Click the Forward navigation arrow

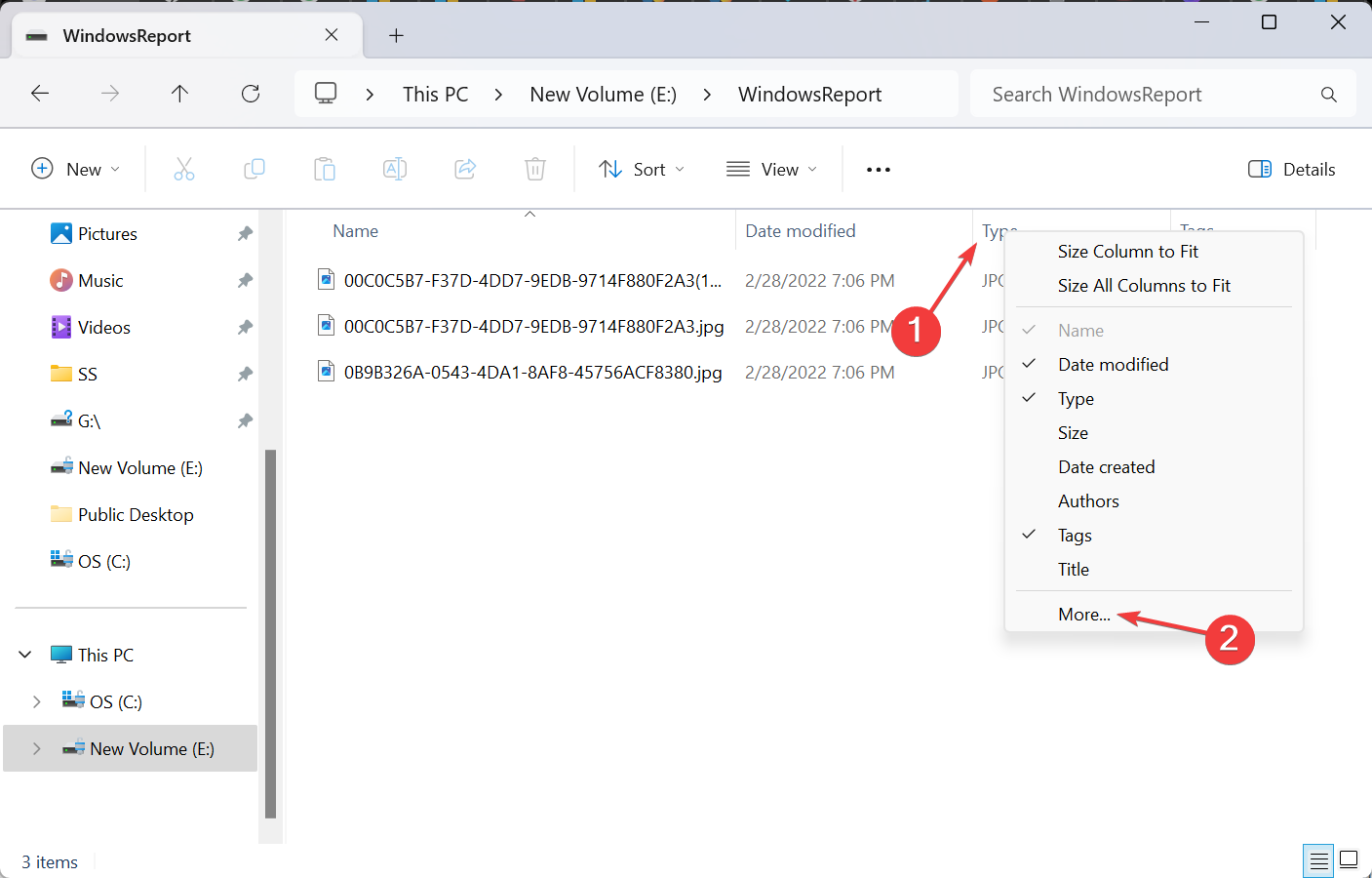110,94
